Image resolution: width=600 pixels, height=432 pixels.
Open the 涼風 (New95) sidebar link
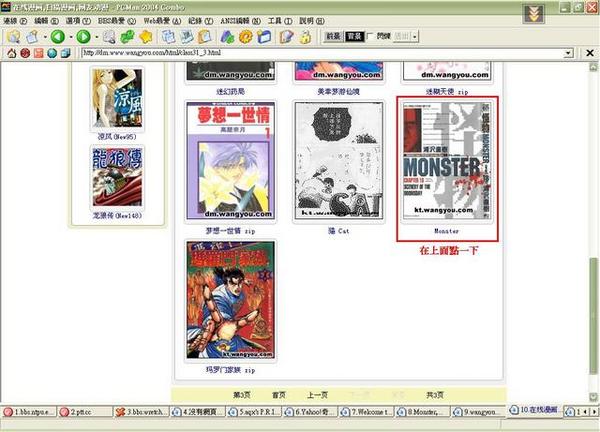pyautogui.click(x=117, y=136)
